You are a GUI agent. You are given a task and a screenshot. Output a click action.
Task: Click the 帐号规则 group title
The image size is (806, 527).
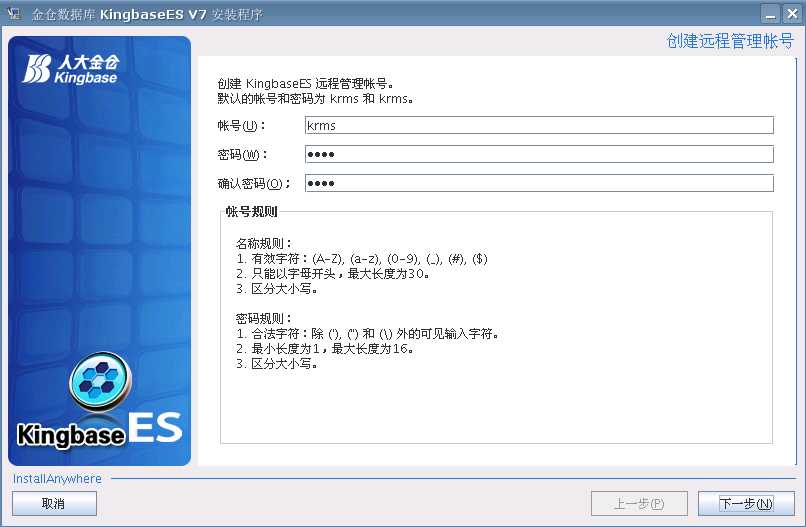(251, 211)
